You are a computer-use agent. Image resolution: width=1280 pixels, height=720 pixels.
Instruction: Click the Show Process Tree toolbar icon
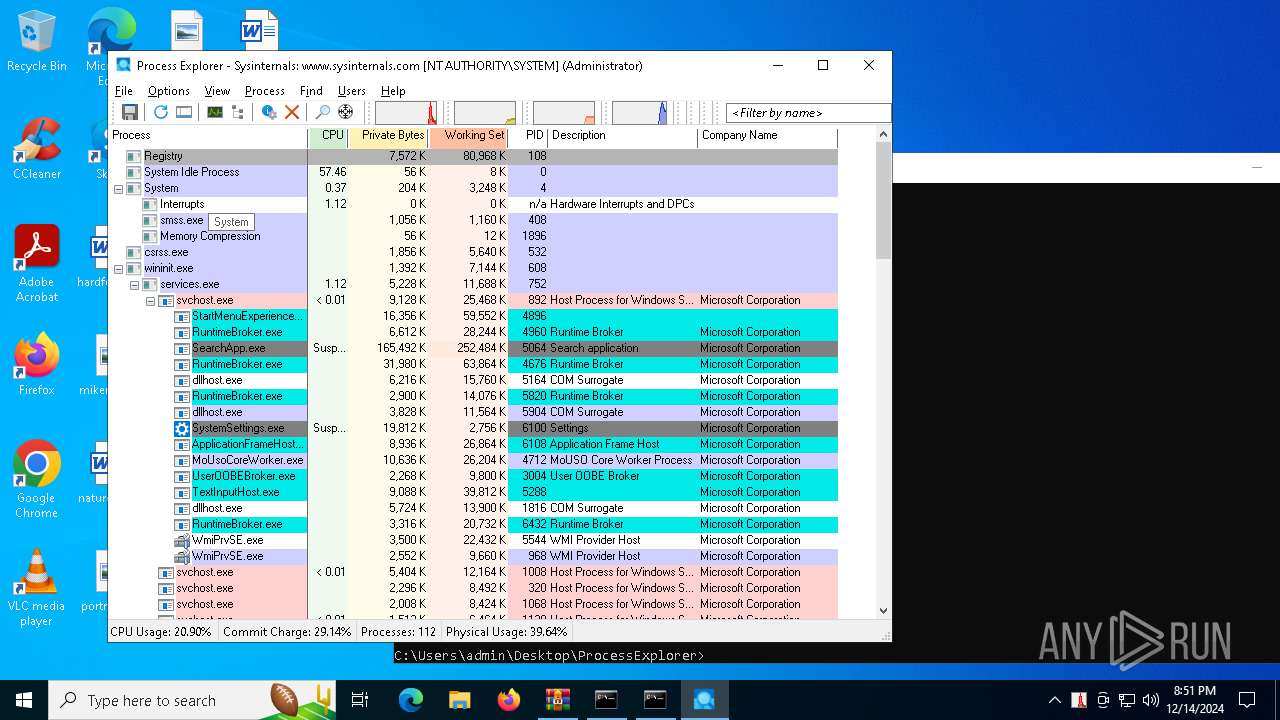pyautogui.click(x=237, y=112)
